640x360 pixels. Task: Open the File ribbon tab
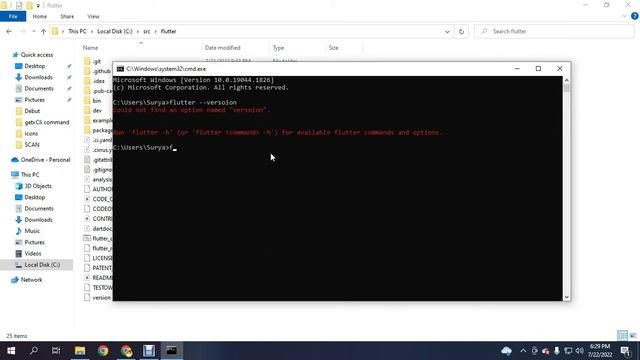[13, 16]
